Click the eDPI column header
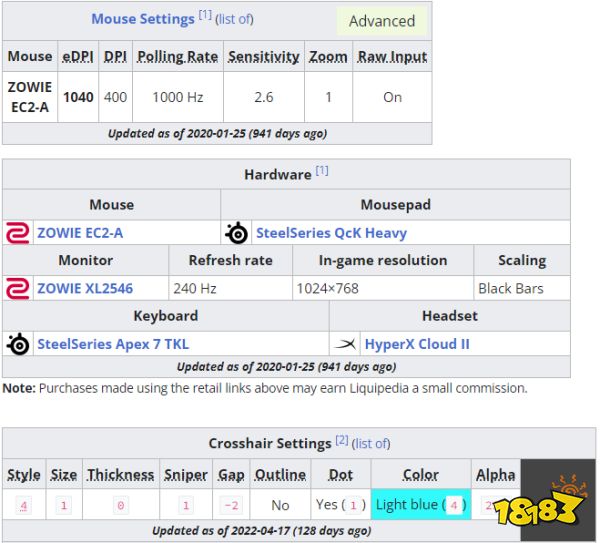Image resolution: width=600 pixels, height=543 pixels. pyautogui.click(x=78, y=57)
